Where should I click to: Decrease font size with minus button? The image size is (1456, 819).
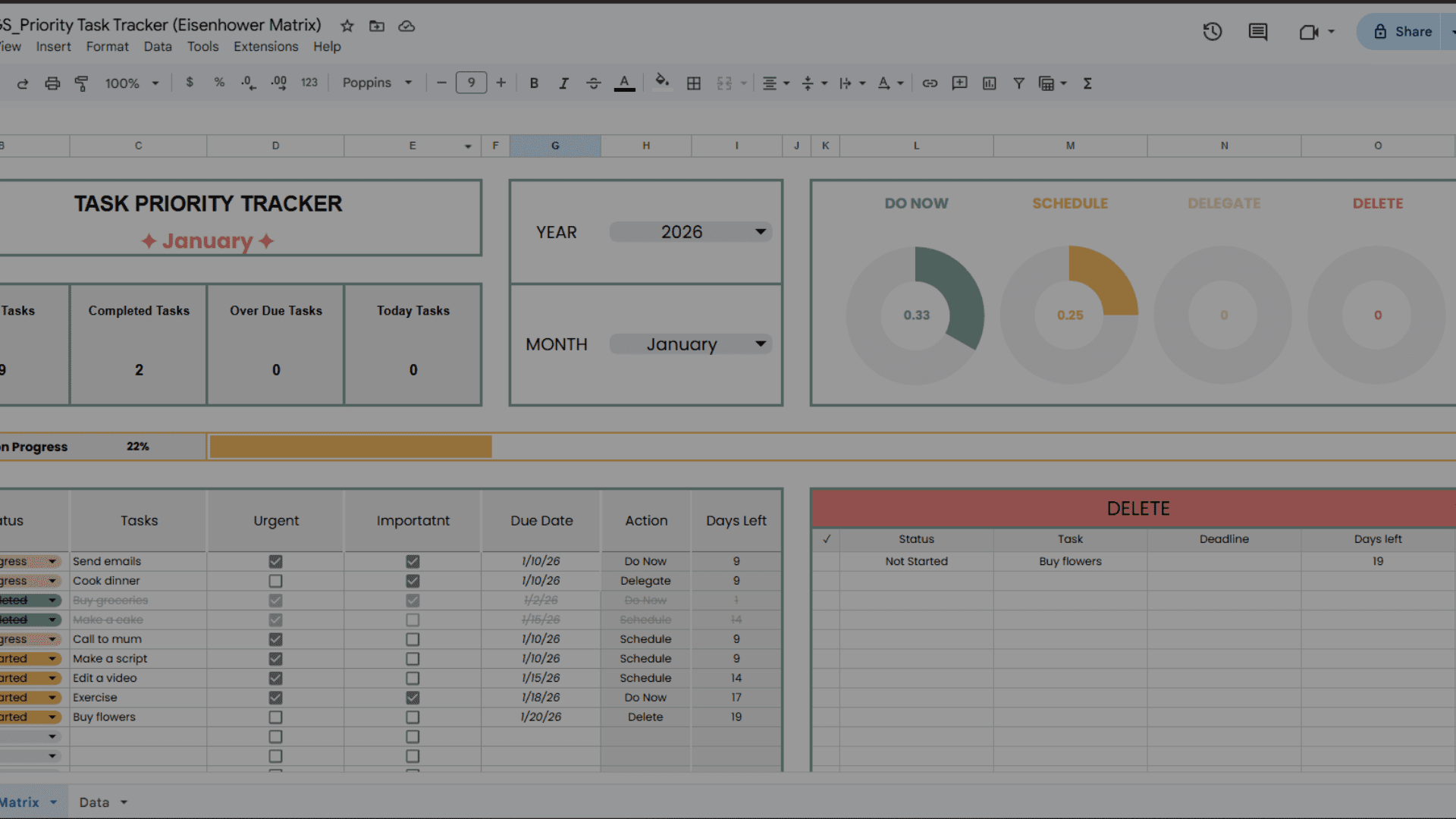click(441, 83)
